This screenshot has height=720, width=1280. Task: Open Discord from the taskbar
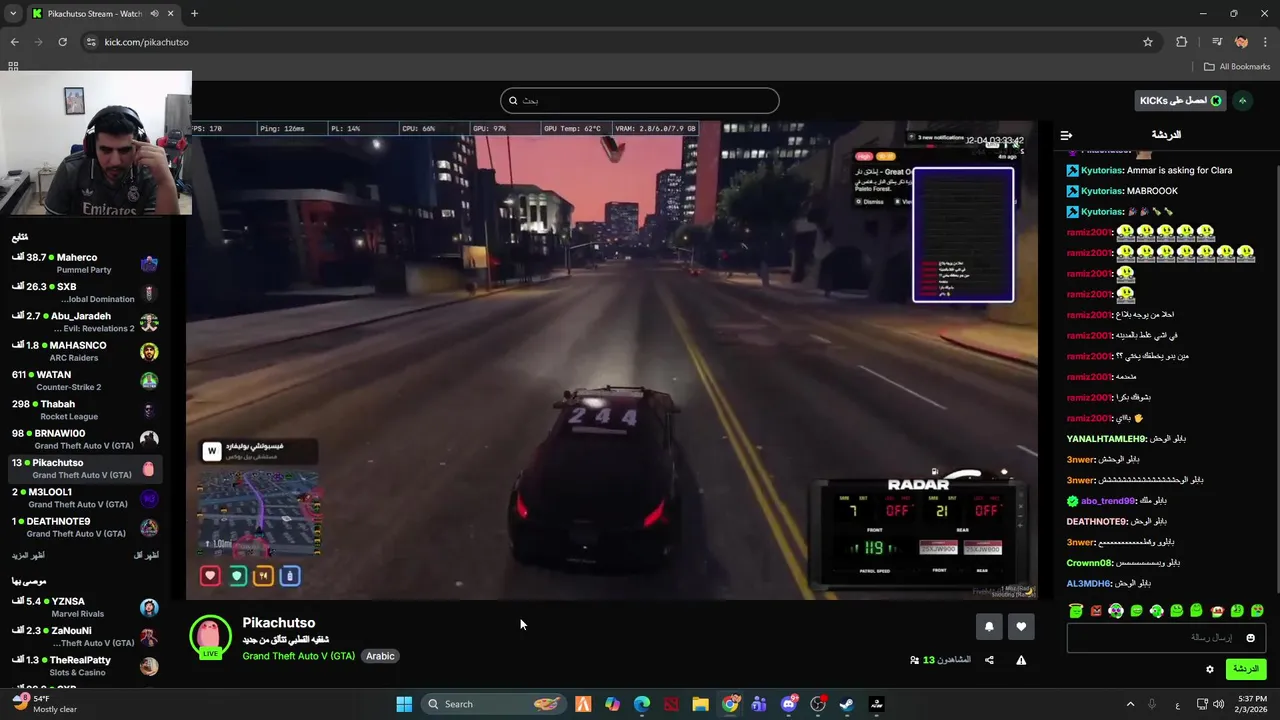click(789, 704)
